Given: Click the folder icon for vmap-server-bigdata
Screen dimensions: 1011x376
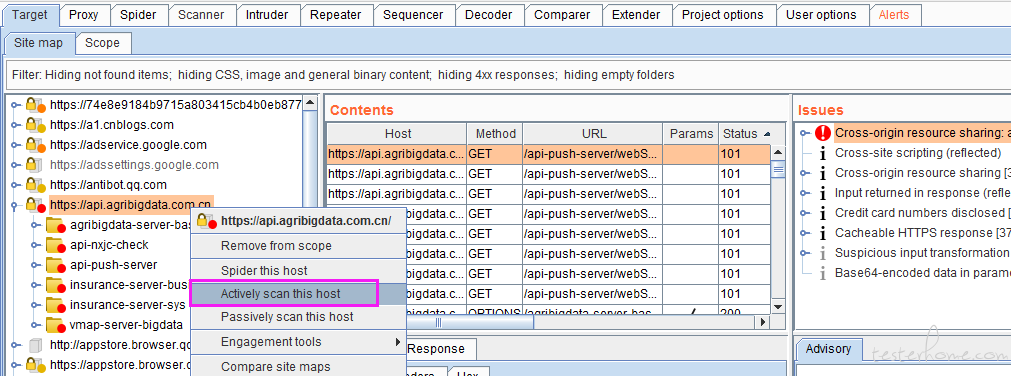Looking at the screenshot, I should point(55,326).
